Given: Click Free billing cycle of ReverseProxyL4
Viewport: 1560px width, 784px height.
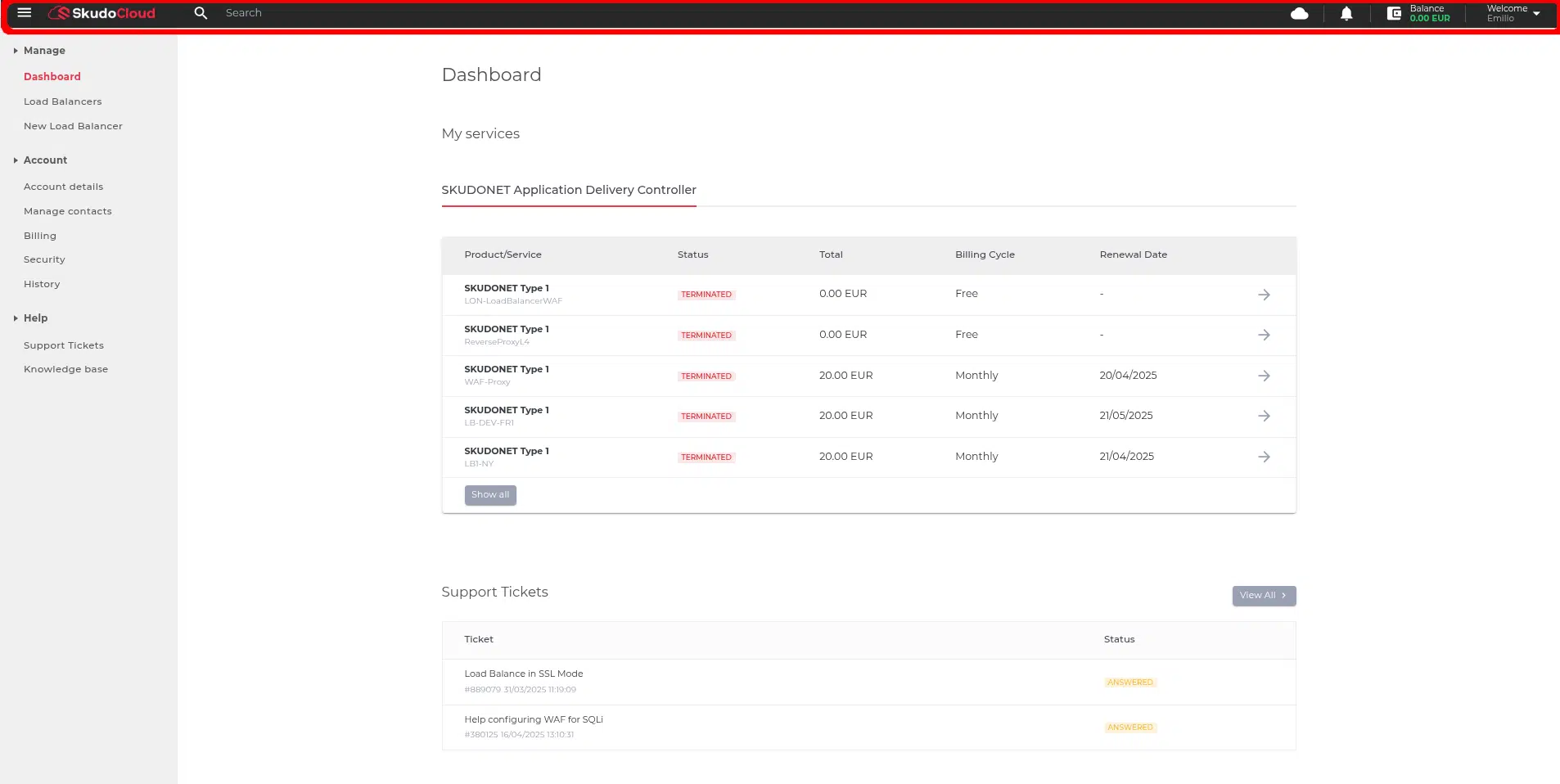Looking at the screenshot, I should (x=967, y=335).
